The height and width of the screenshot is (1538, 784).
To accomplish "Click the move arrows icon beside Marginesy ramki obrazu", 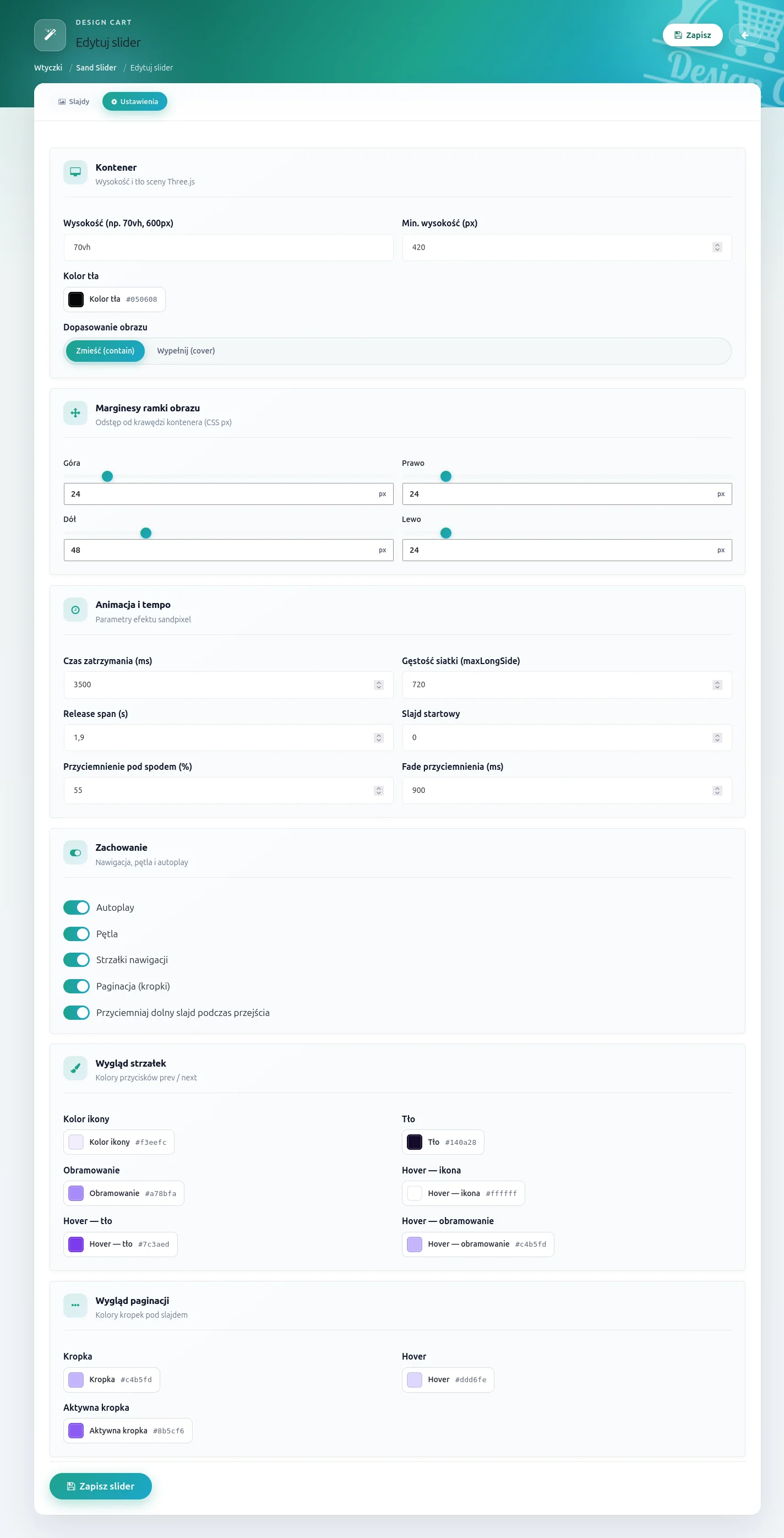I will pos(75,413).
